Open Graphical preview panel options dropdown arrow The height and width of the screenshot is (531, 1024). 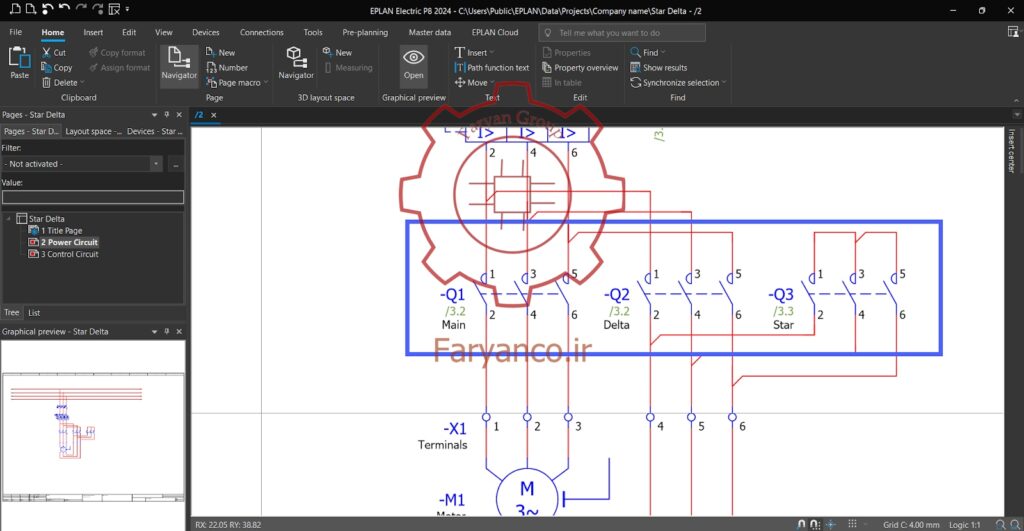pos(155,331)
